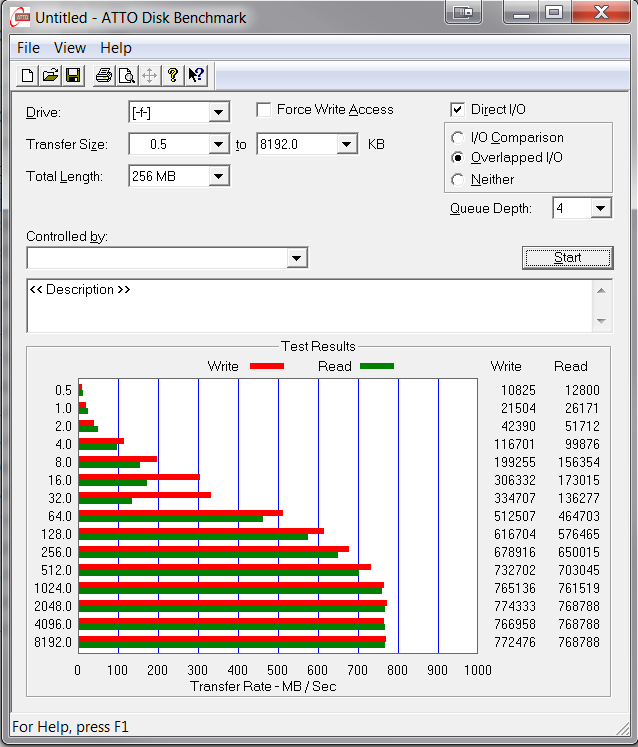Enable Force Write Access checkbox
Image resolution: width=638 pixels, height=747 pixels.
(x=264, y=110)
